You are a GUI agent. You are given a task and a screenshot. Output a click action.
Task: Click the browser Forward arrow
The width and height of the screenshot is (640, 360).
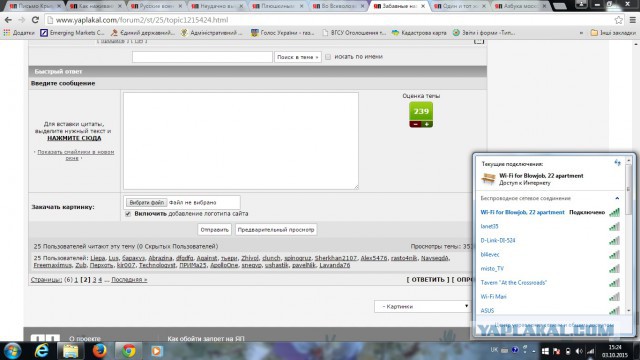[21, 20]
